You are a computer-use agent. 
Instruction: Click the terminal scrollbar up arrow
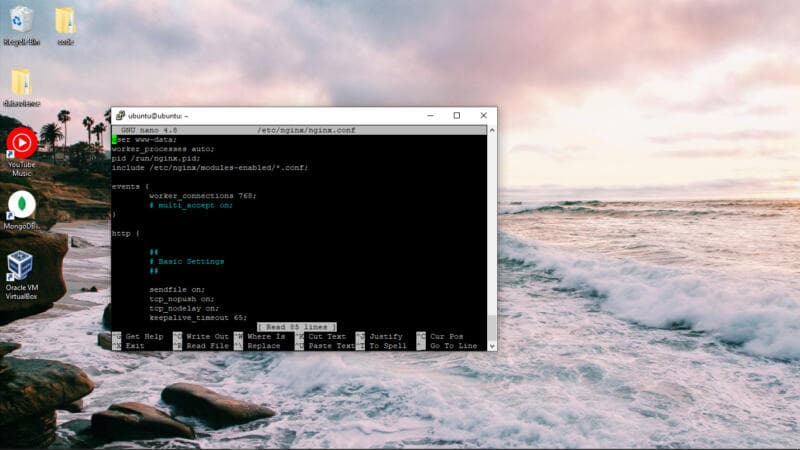point(492,130)
